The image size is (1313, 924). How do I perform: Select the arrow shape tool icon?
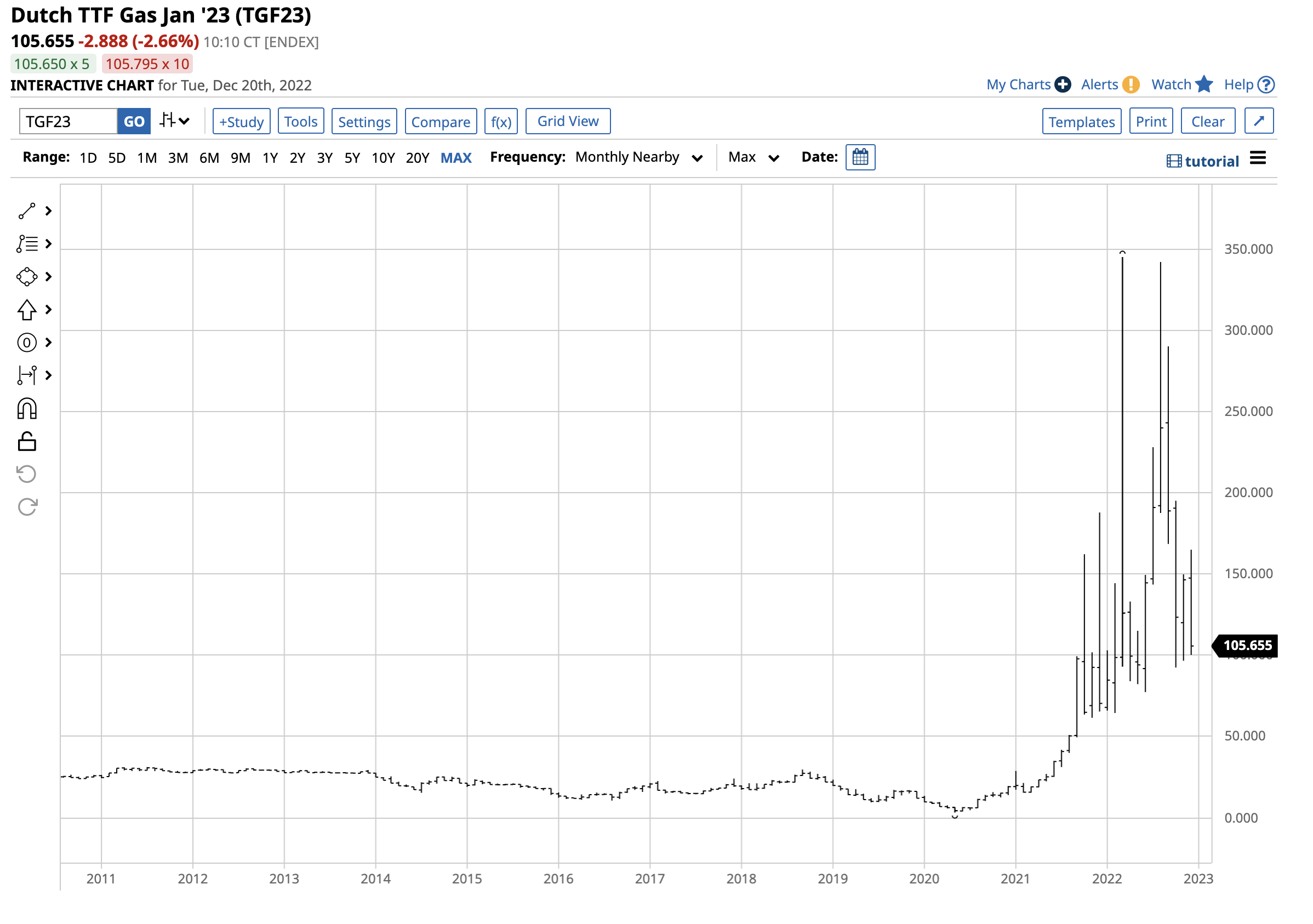27,310
